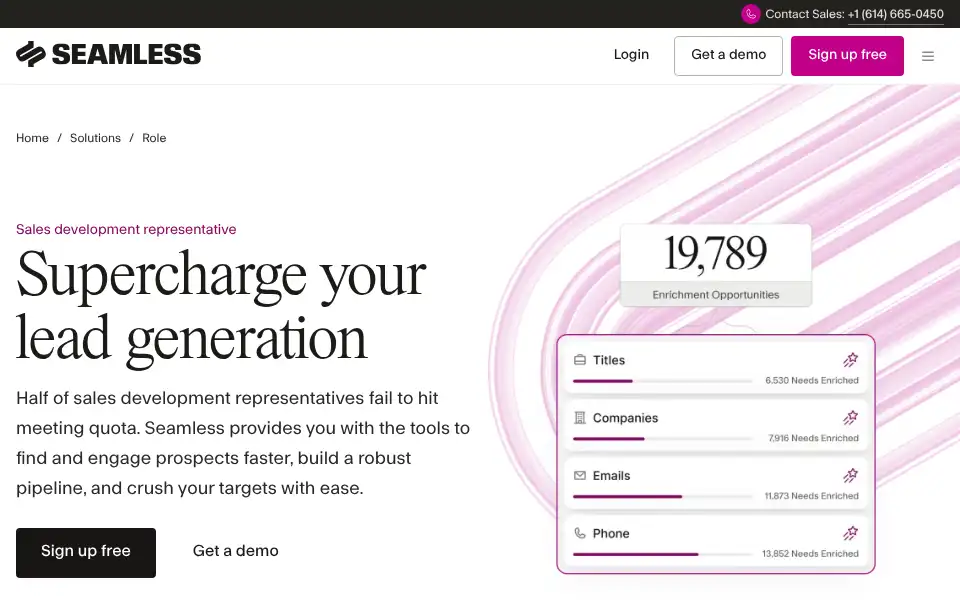
Task: Click the enrich star icon for Titles
Action: click(850, 359)
